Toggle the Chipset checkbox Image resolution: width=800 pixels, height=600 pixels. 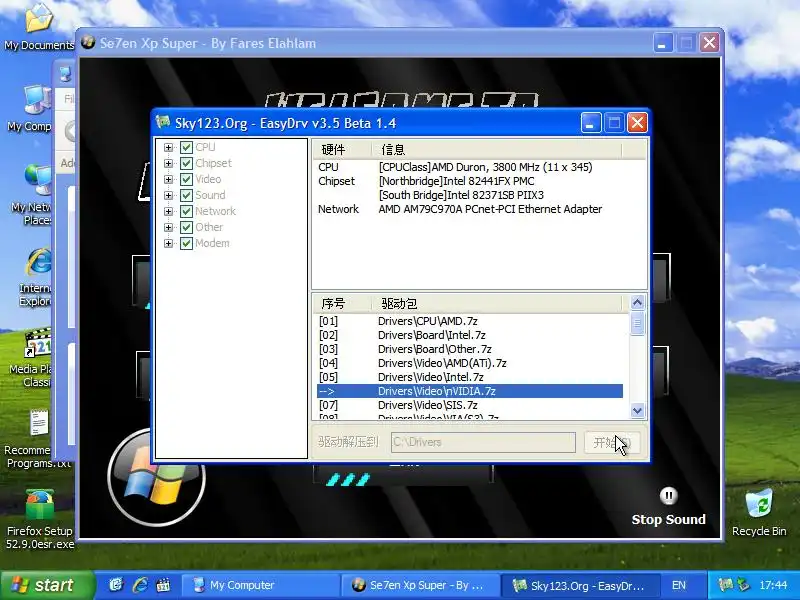point(186,163)
